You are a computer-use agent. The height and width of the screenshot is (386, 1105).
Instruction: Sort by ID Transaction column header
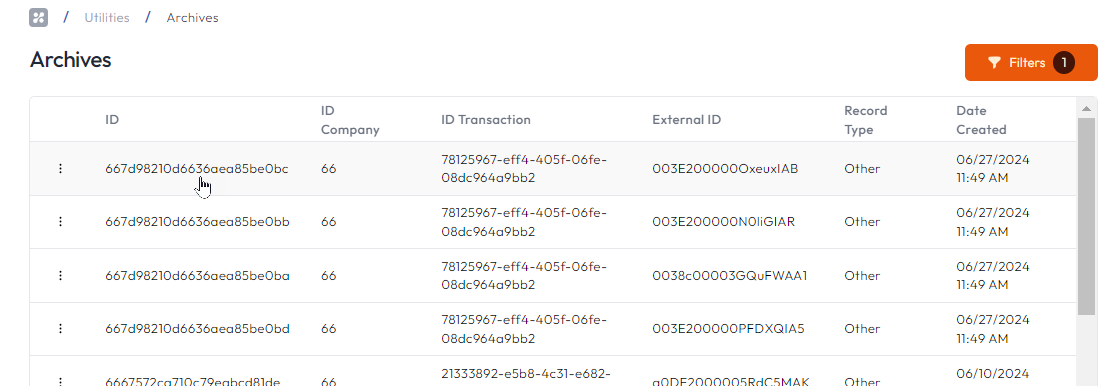click(486, 120)
